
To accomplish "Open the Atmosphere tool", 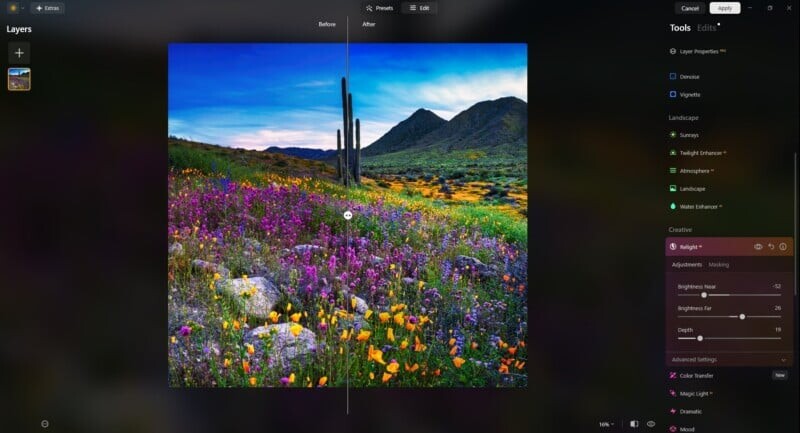I will (x=696, y=171).
